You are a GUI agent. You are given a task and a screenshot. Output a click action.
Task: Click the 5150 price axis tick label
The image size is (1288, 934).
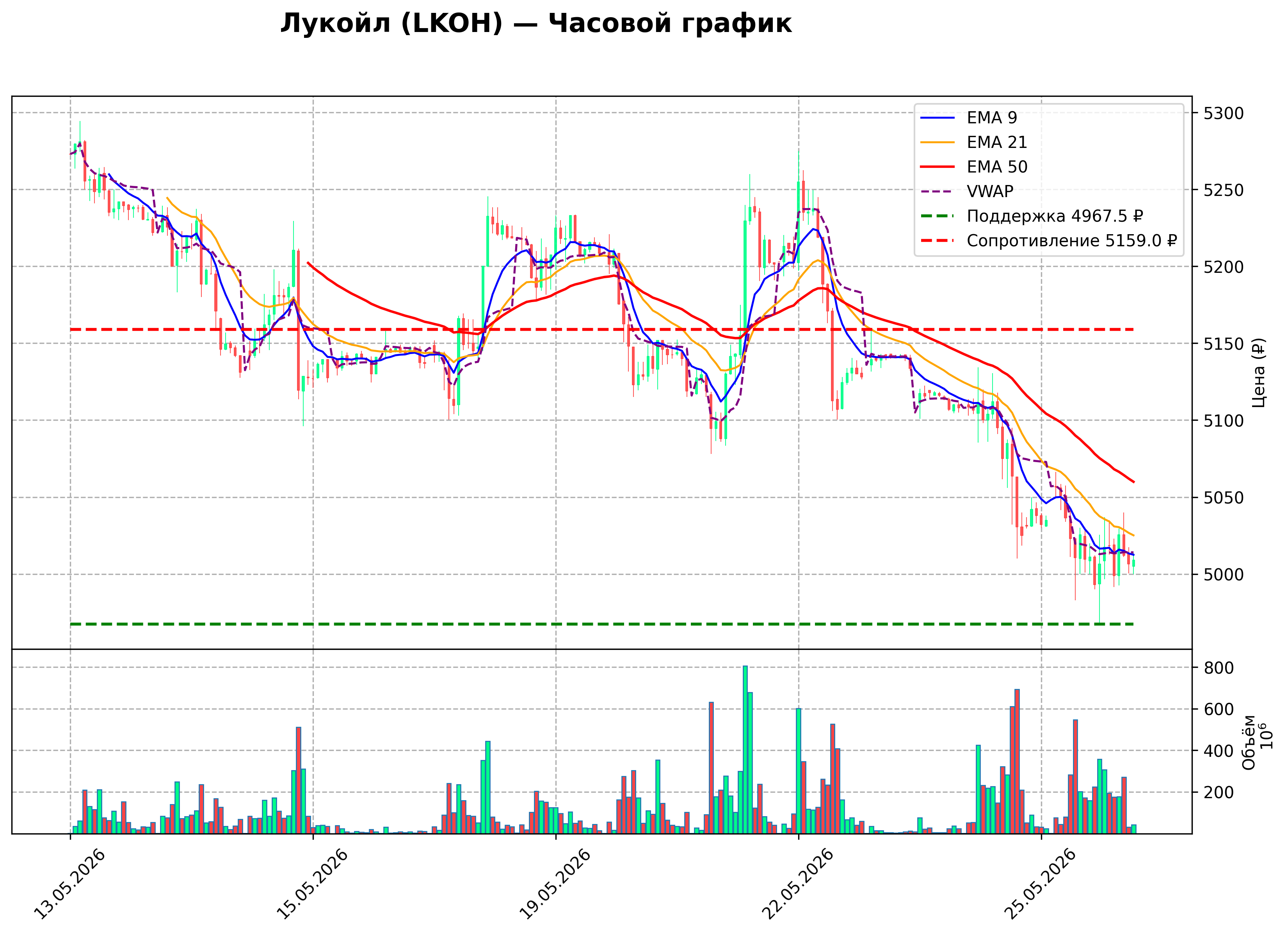pyautogui.click(x=1224, y=343)
